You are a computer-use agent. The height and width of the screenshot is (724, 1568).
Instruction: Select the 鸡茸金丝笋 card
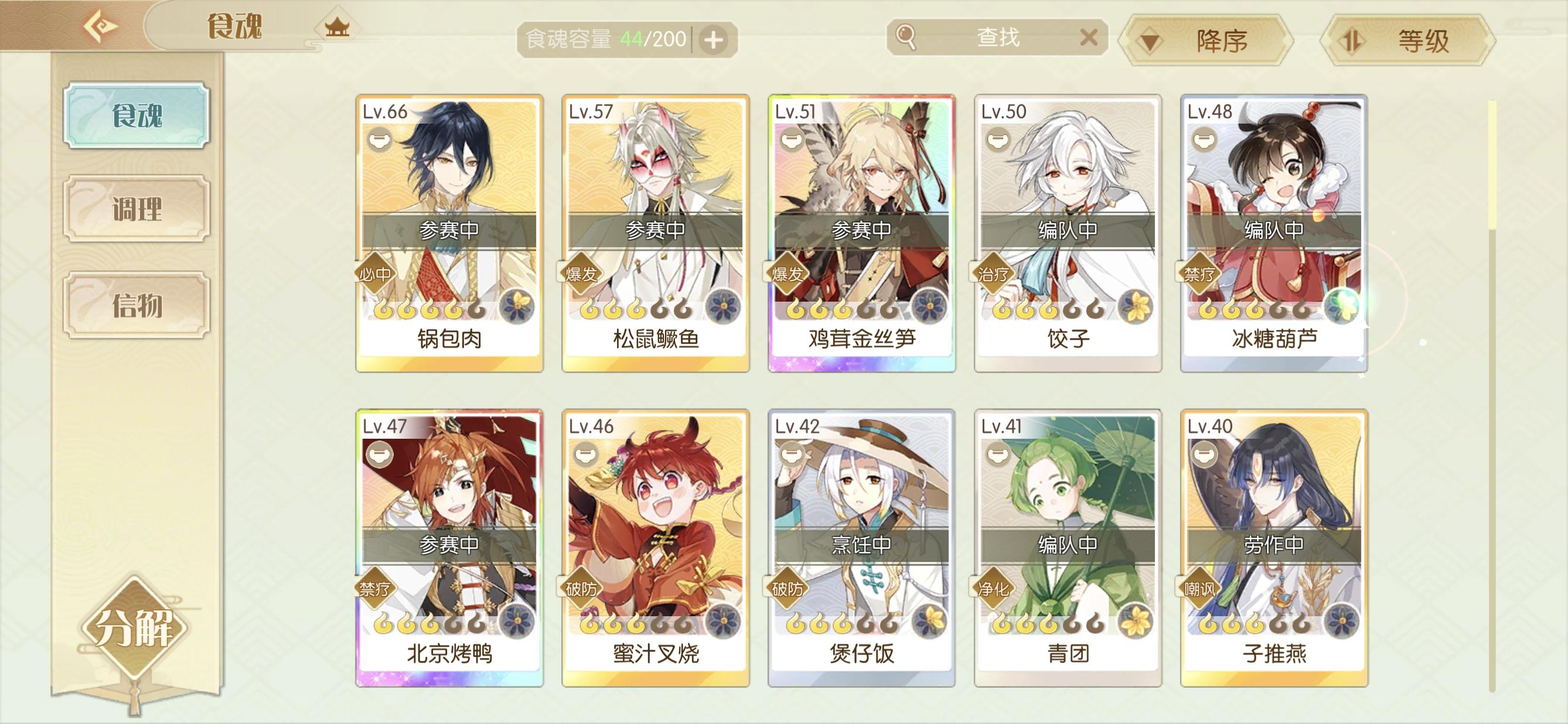pyautogui.click(x=861, y=233)
